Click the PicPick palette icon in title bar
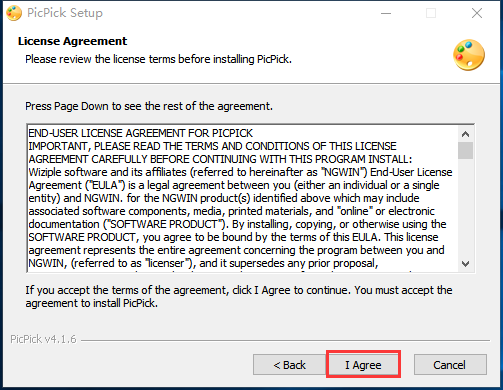The height and width of the screenshot is (390, 503). coord(14,13)
